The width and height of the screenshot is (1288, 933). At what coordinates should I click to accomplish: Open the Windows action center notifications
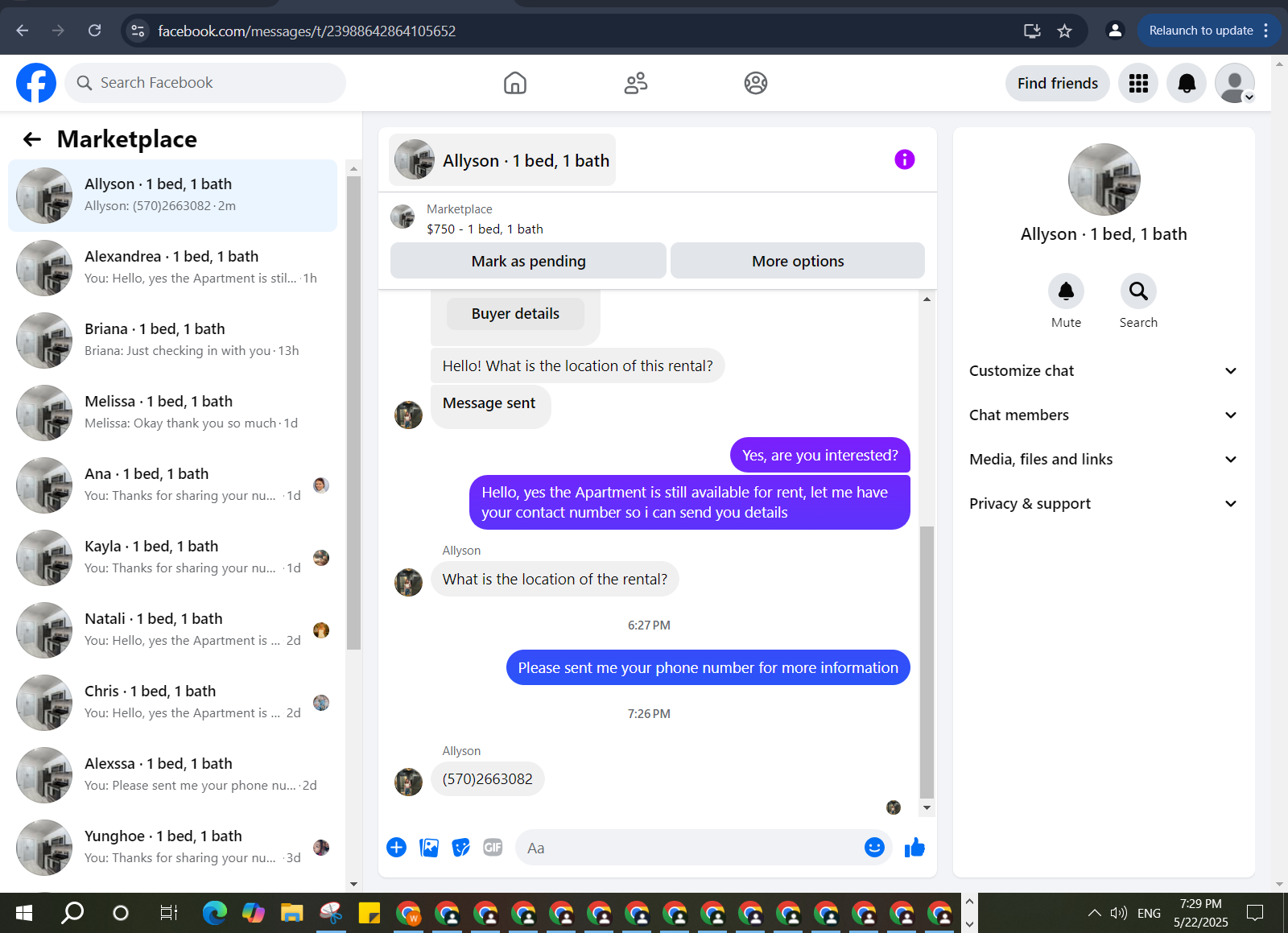1255,913
